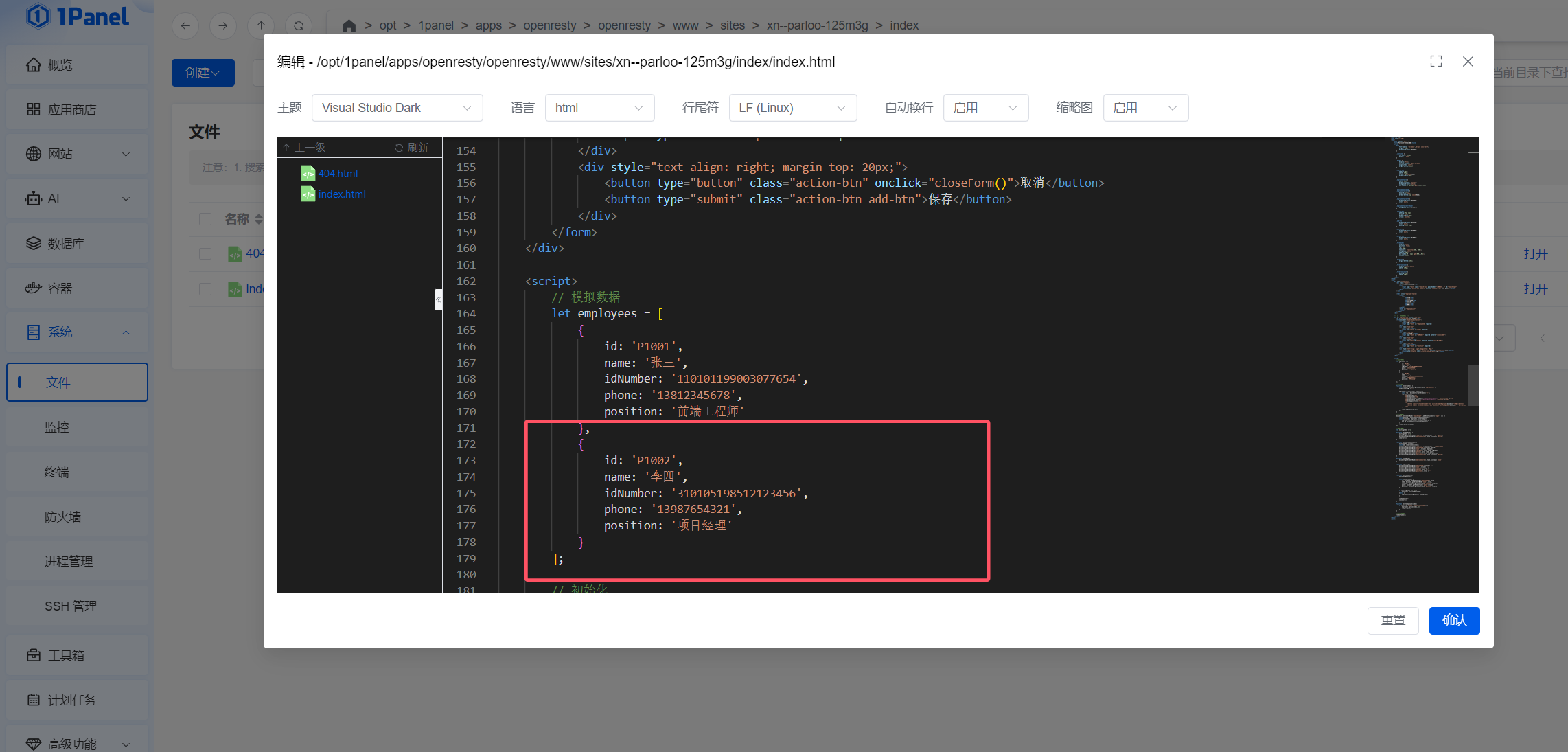Image resolution: width=1568 pixels, height=752 pixels.
Task: Expand the 高级功能 sidebar menu
Action: [77, 743]
